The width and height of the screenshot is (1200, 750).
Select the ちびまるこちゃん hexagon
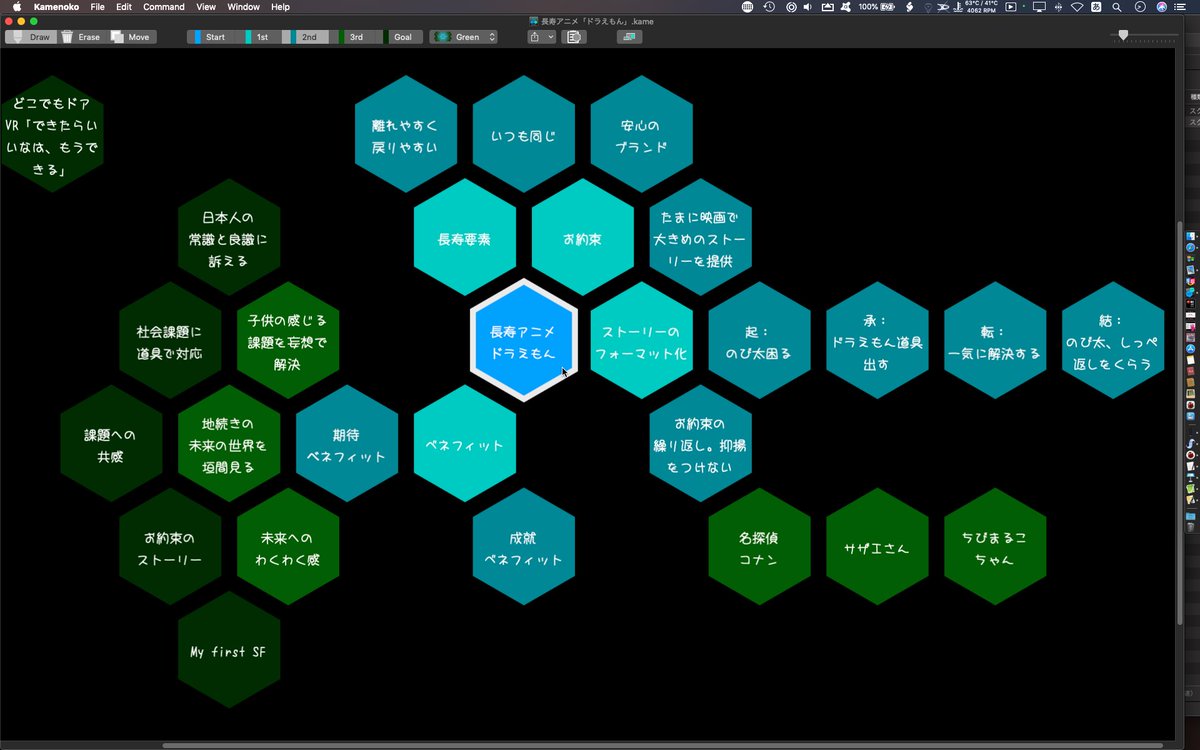pos(995,547)
